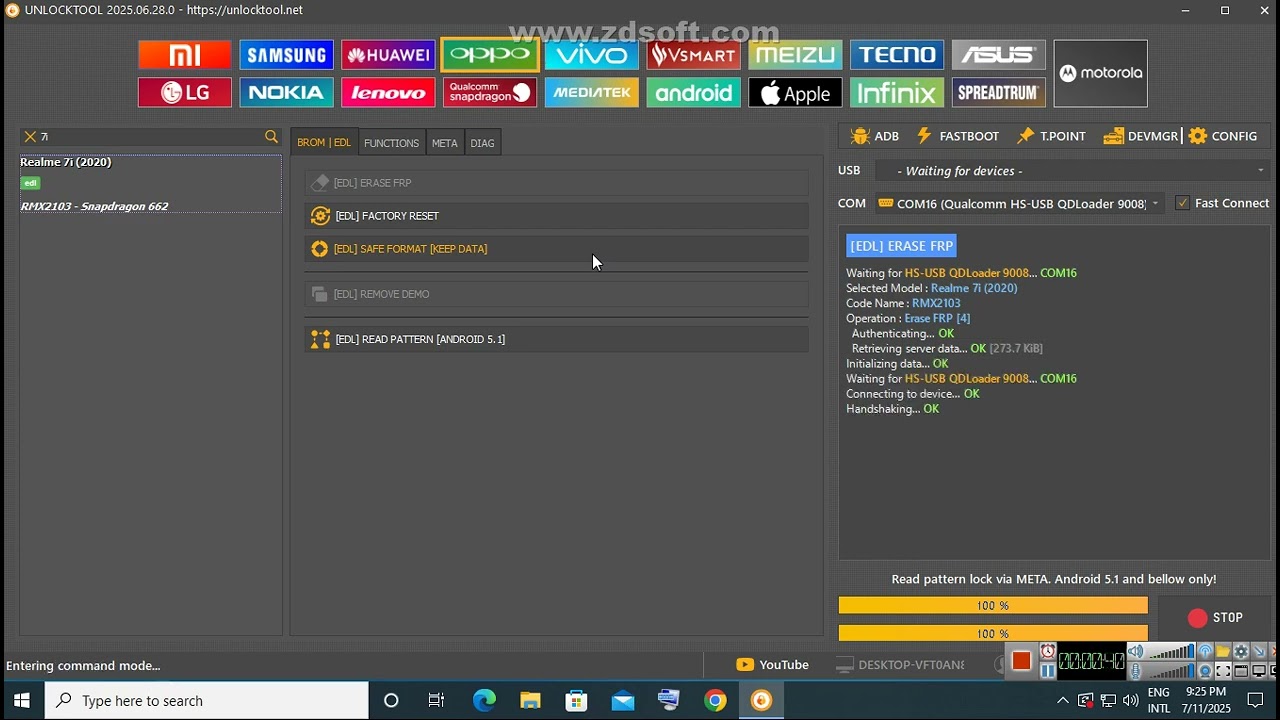
Task: Select the Meizu brand logo
Action: tap(796, 55)
